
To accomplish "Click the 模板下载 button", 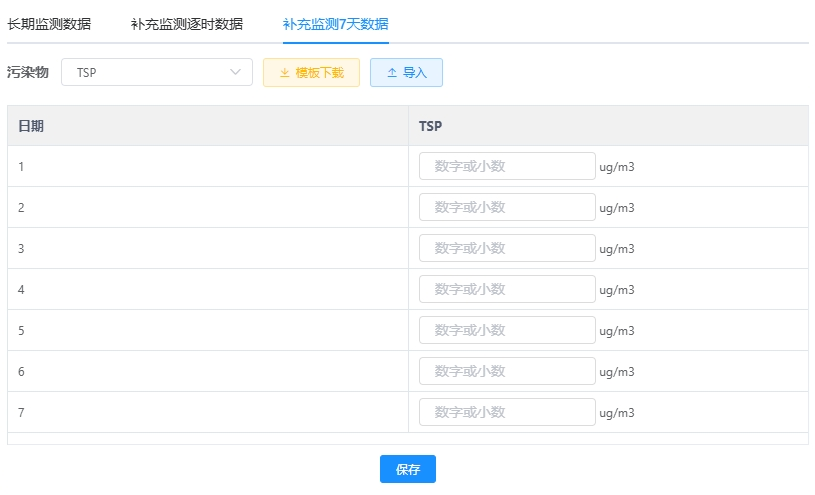I will (311, 72).
